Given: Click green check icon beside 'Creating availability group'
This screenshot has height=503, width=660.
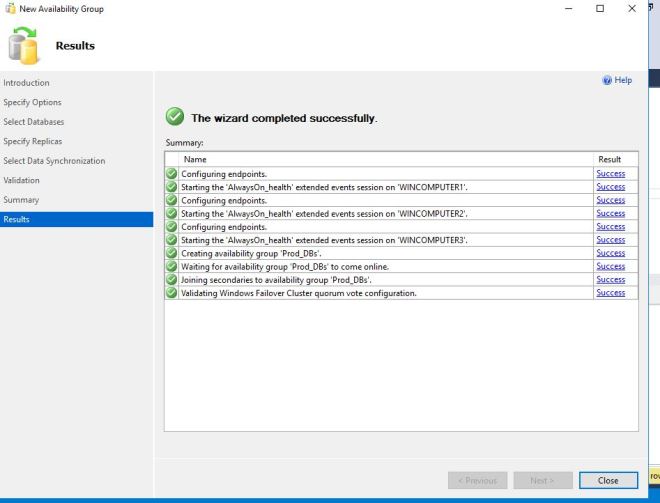Looking at the screenshot, I should click(x=172, y=253).
